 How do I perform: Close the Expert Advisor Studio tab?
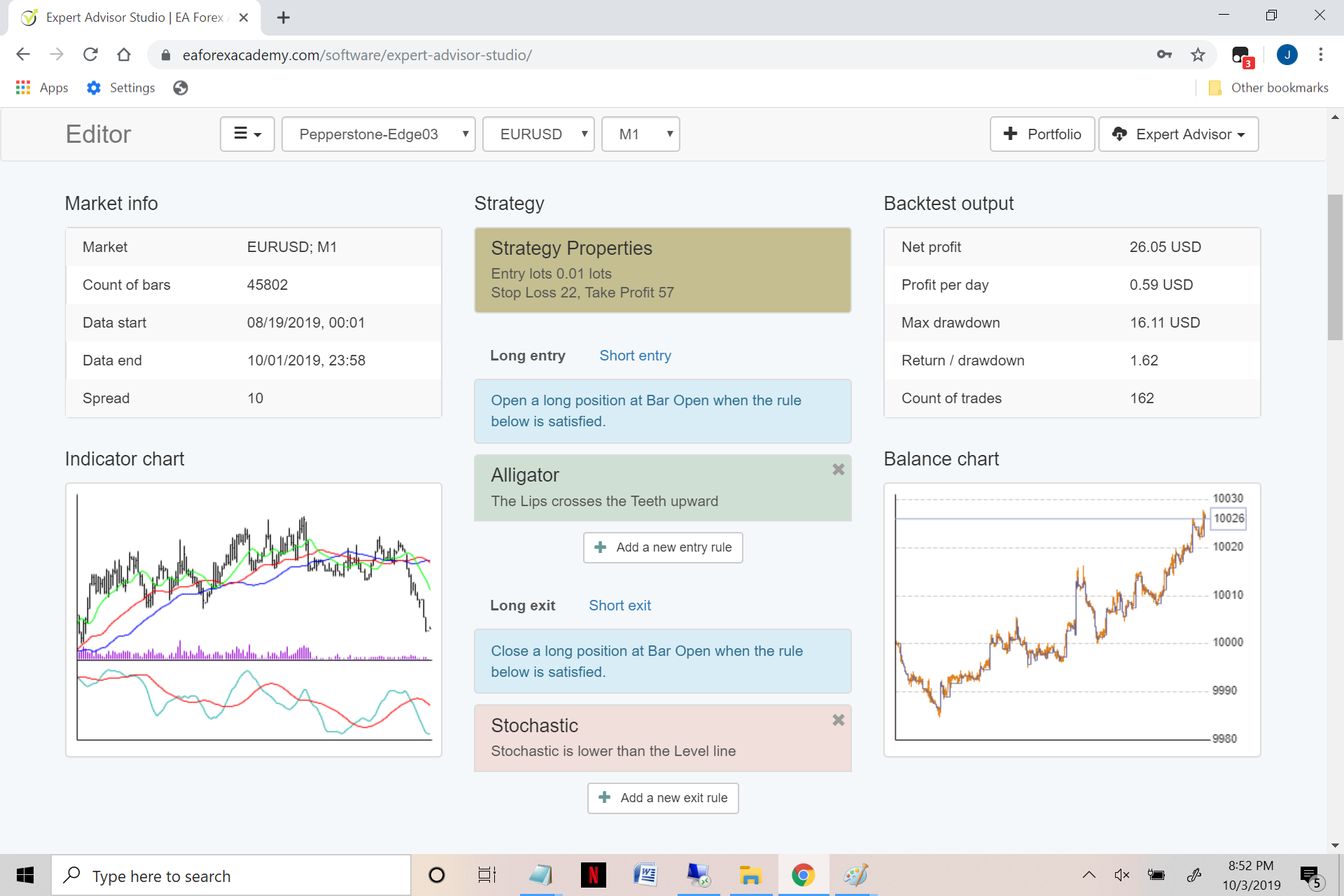coord(244,17)
